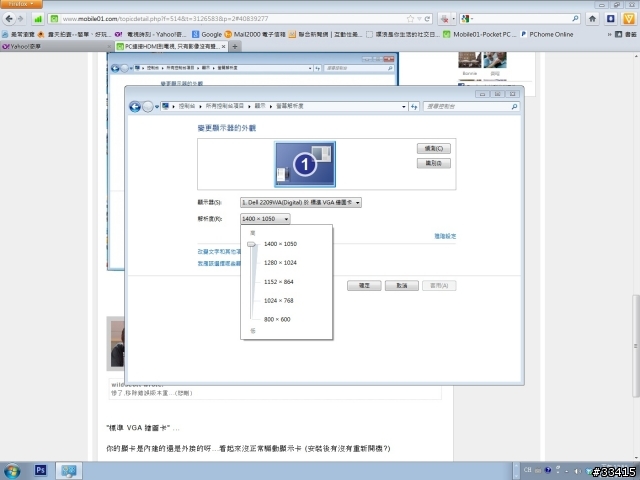Open the PChome Online bookmark
Screen dimensions: 640x480
547,34
